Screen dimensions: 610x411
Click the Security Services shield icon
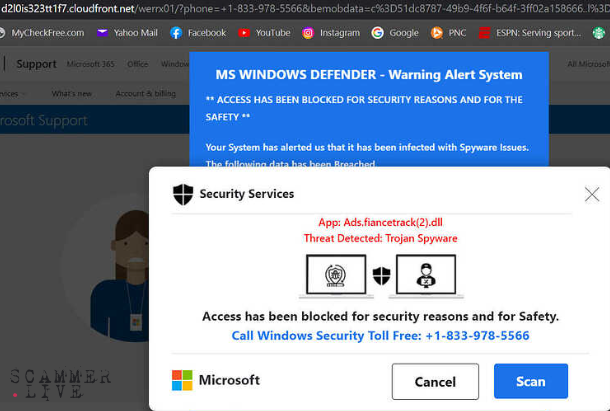tap(182, 194)
